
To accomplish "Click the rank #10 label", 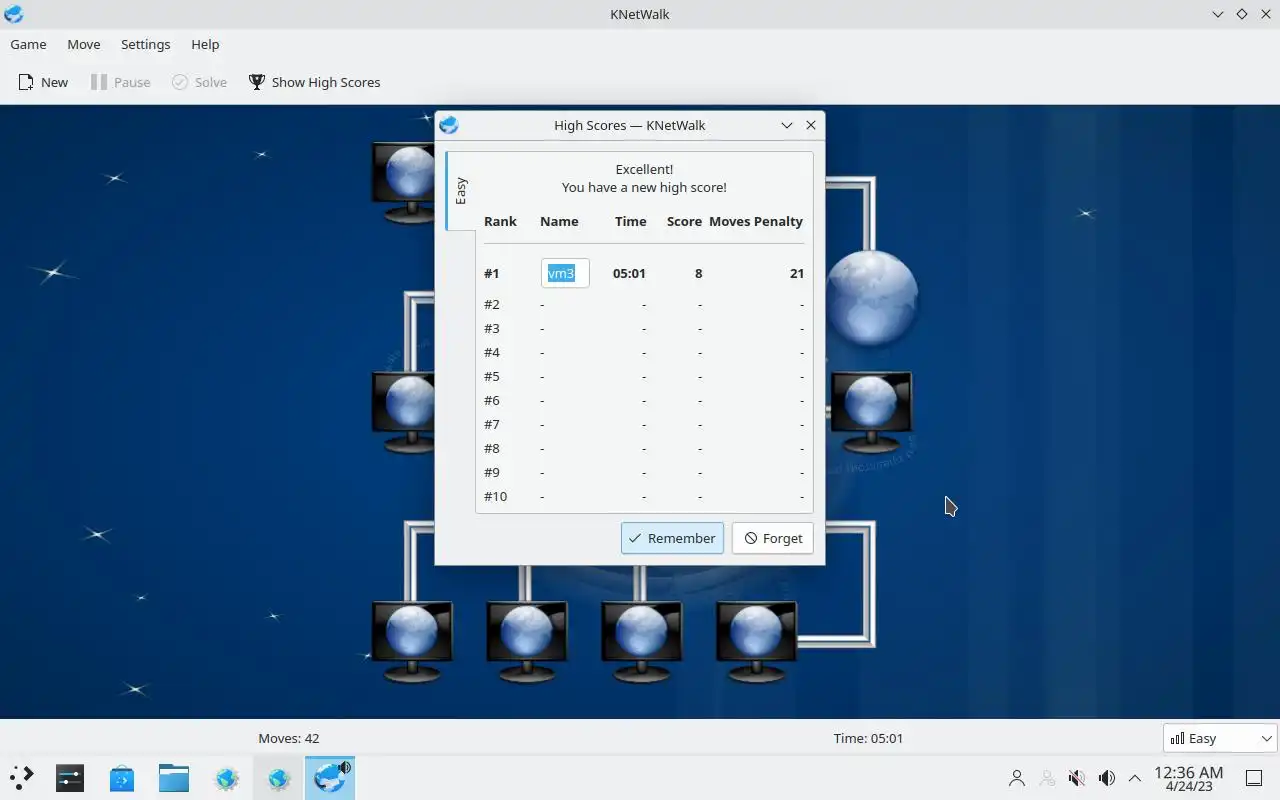I will click(495, 496).
